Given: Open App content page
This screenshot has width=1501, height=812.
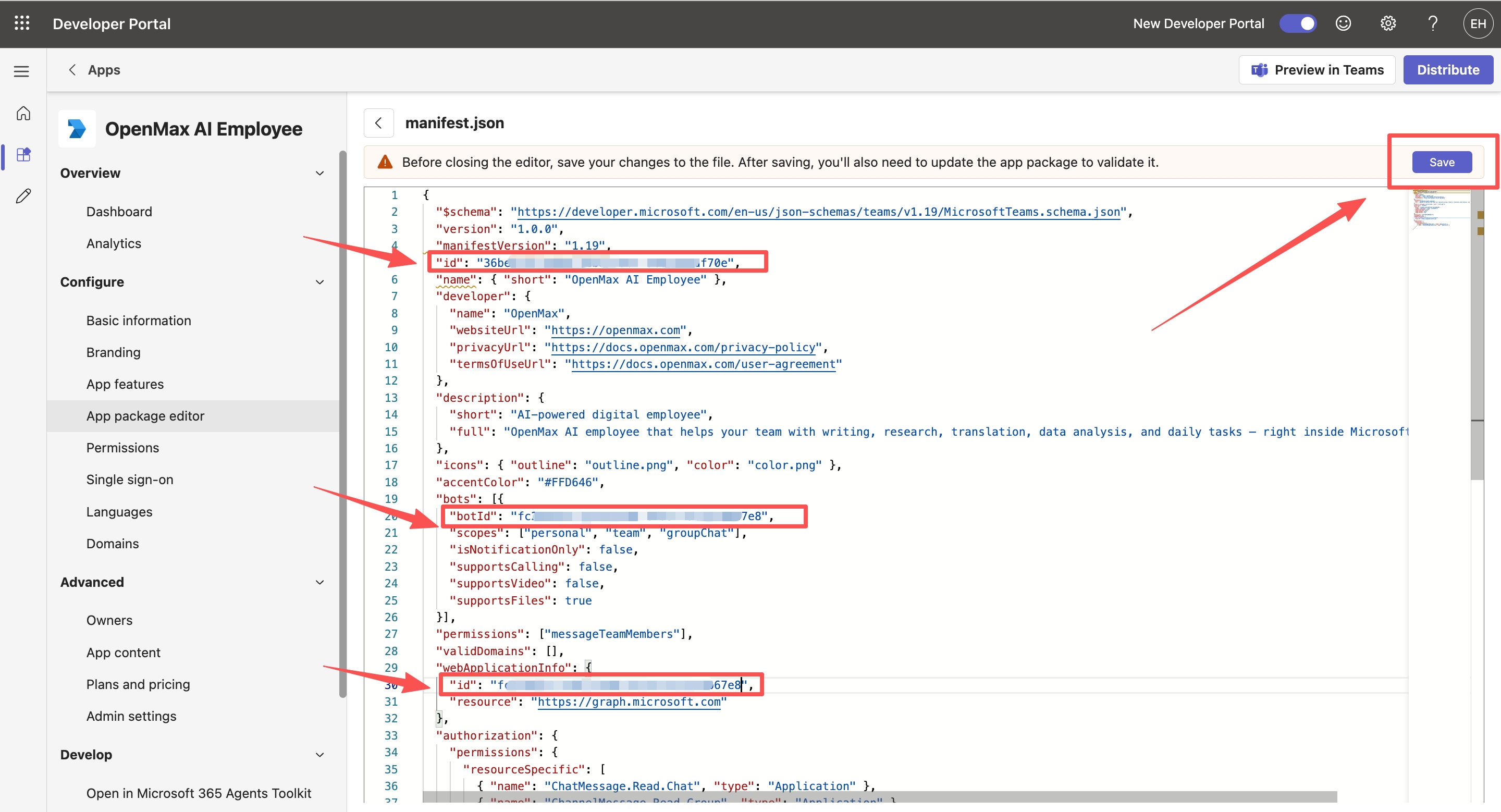Looking at the screenshot, I should pyautogui.click(x=123, y=653).
